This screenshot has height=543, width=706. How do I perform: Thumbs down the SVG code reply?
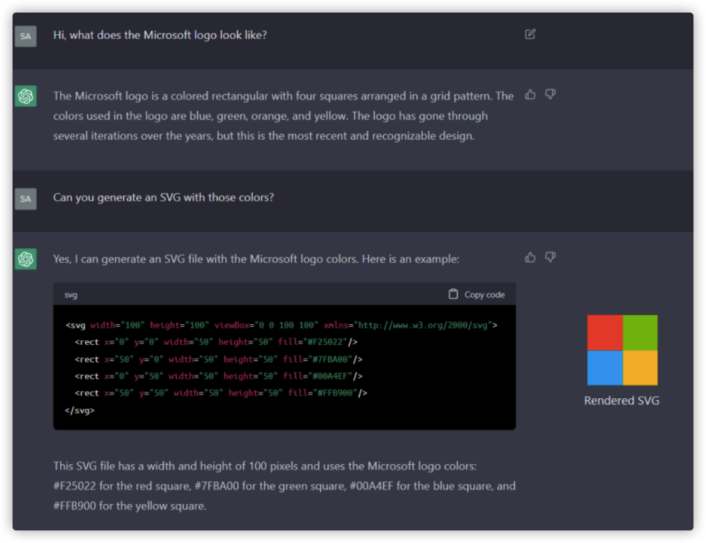[x=550, y=258]
